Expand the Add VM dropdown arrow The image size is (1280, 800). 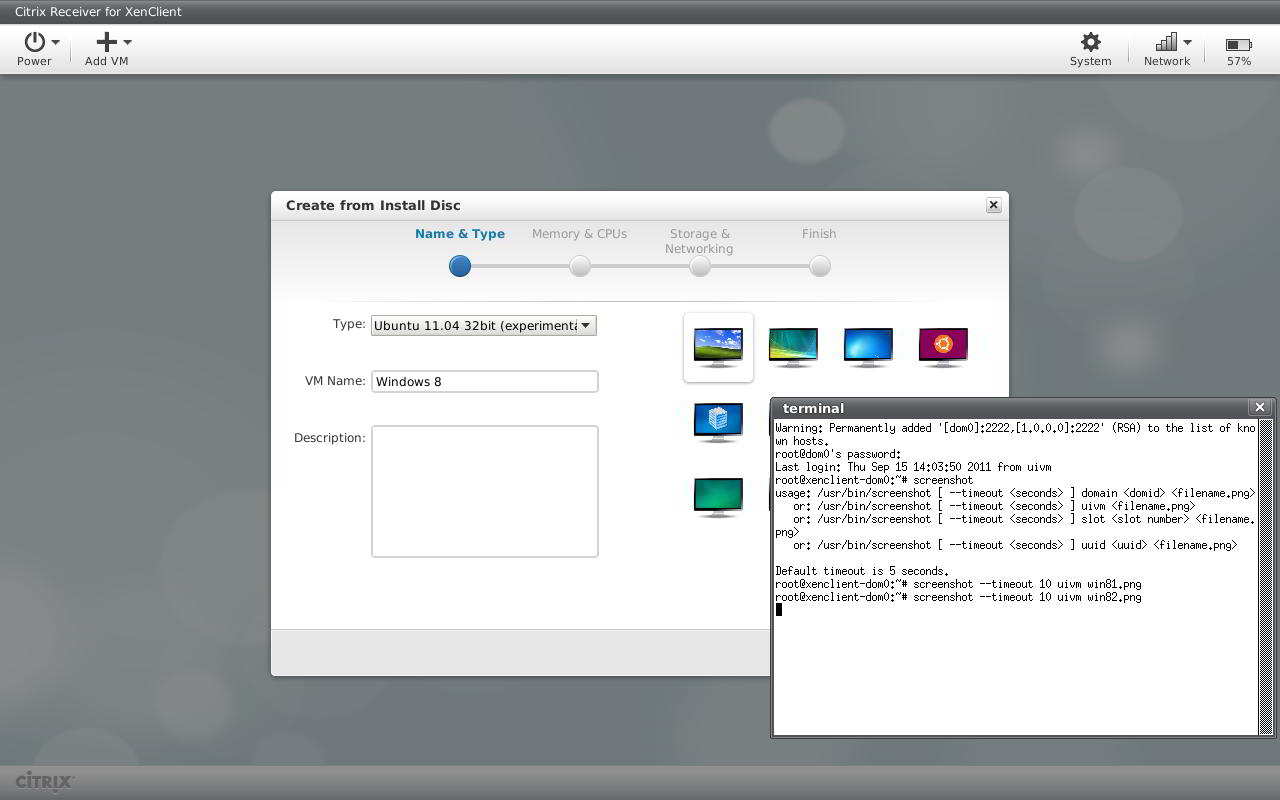127,43
